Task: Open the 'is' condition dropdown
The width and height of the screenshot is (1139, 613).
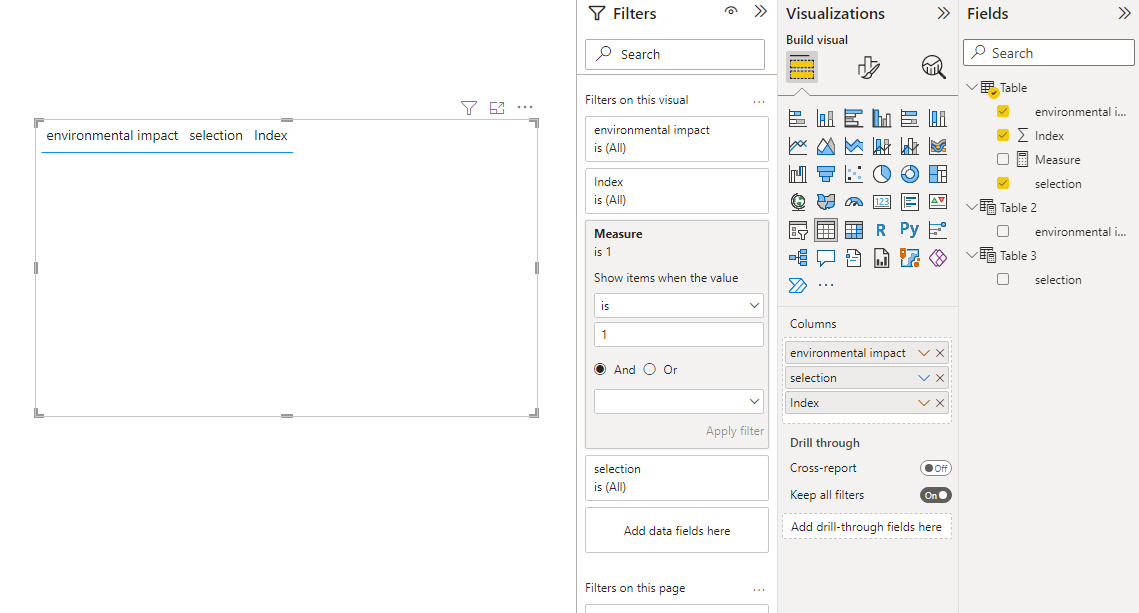Action: pos(678,306)
